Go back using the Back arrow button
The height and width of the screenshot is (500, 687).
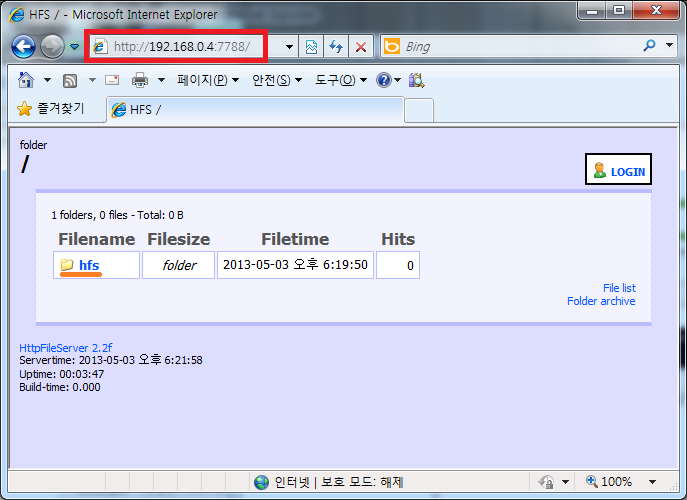(23, 46)
